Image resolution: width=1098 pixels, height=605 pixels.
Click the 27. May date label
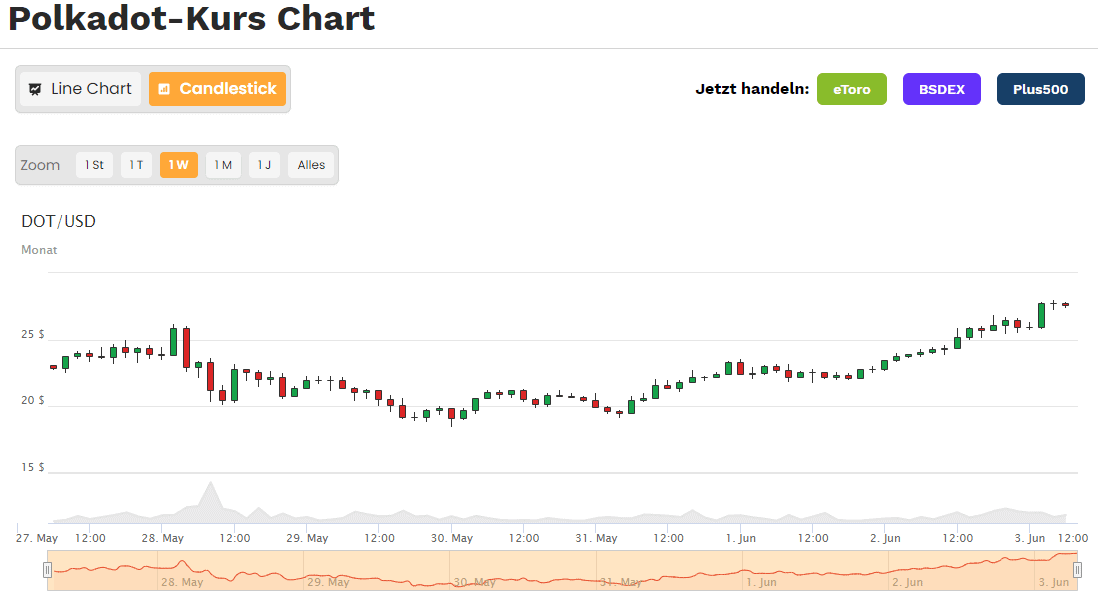pos(37,538)
